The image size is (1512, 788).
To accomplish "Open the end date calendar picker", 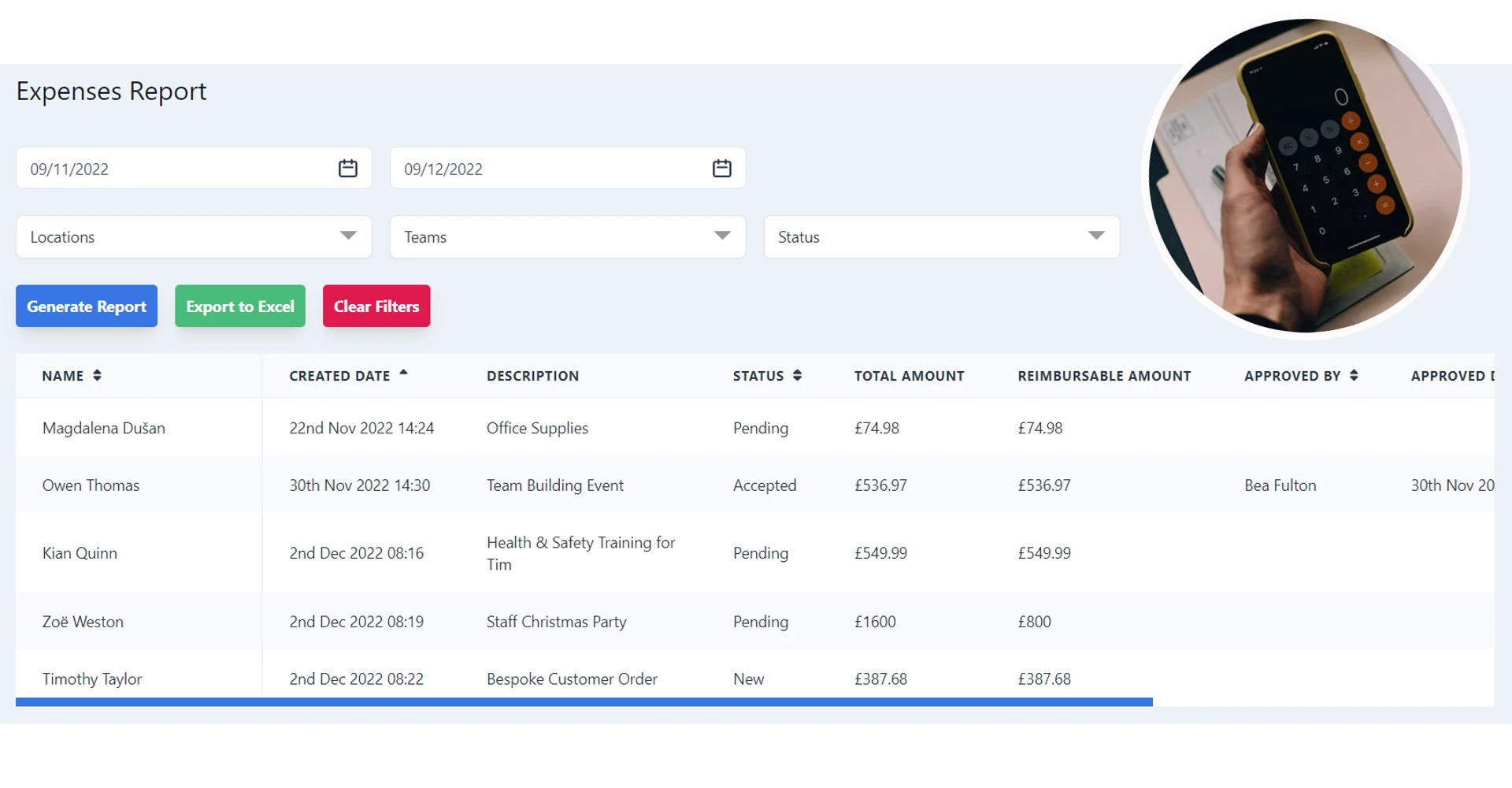I will [x=721, y=167].
